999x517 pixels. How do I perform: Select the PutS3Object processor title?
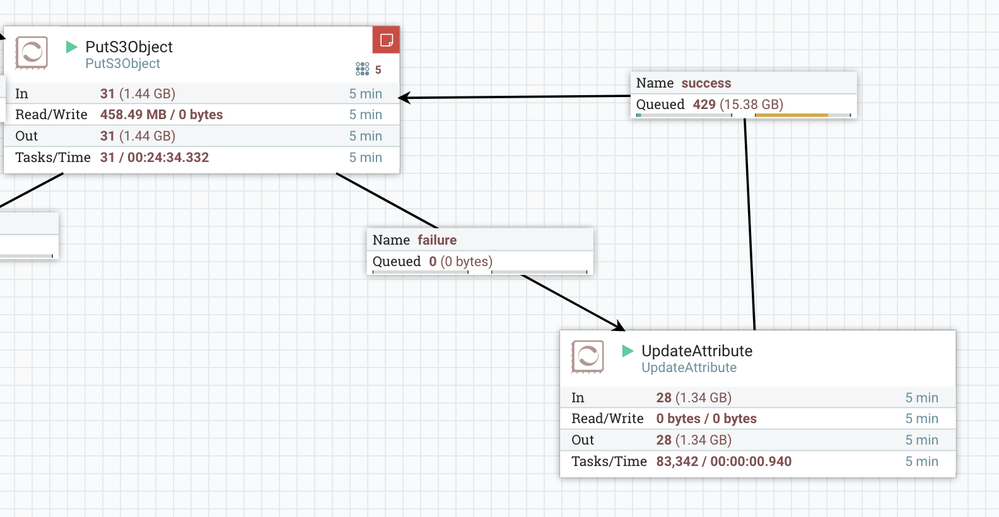(x=129, y=47)
